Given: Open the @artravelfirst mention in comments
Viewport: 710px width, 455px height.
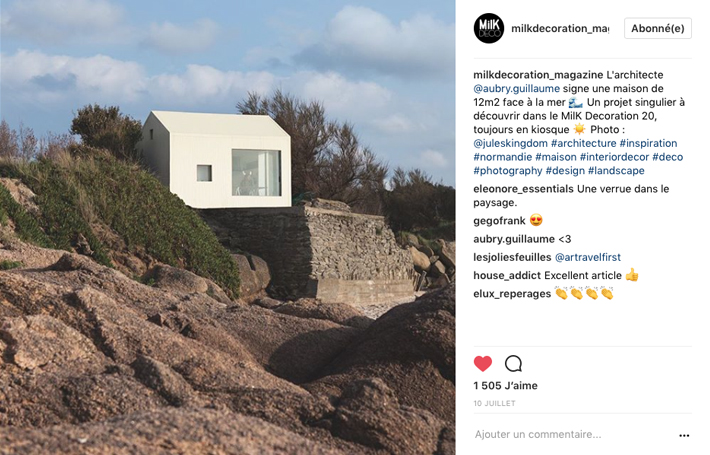Looking at the screenshot, I should pos(588,257).
